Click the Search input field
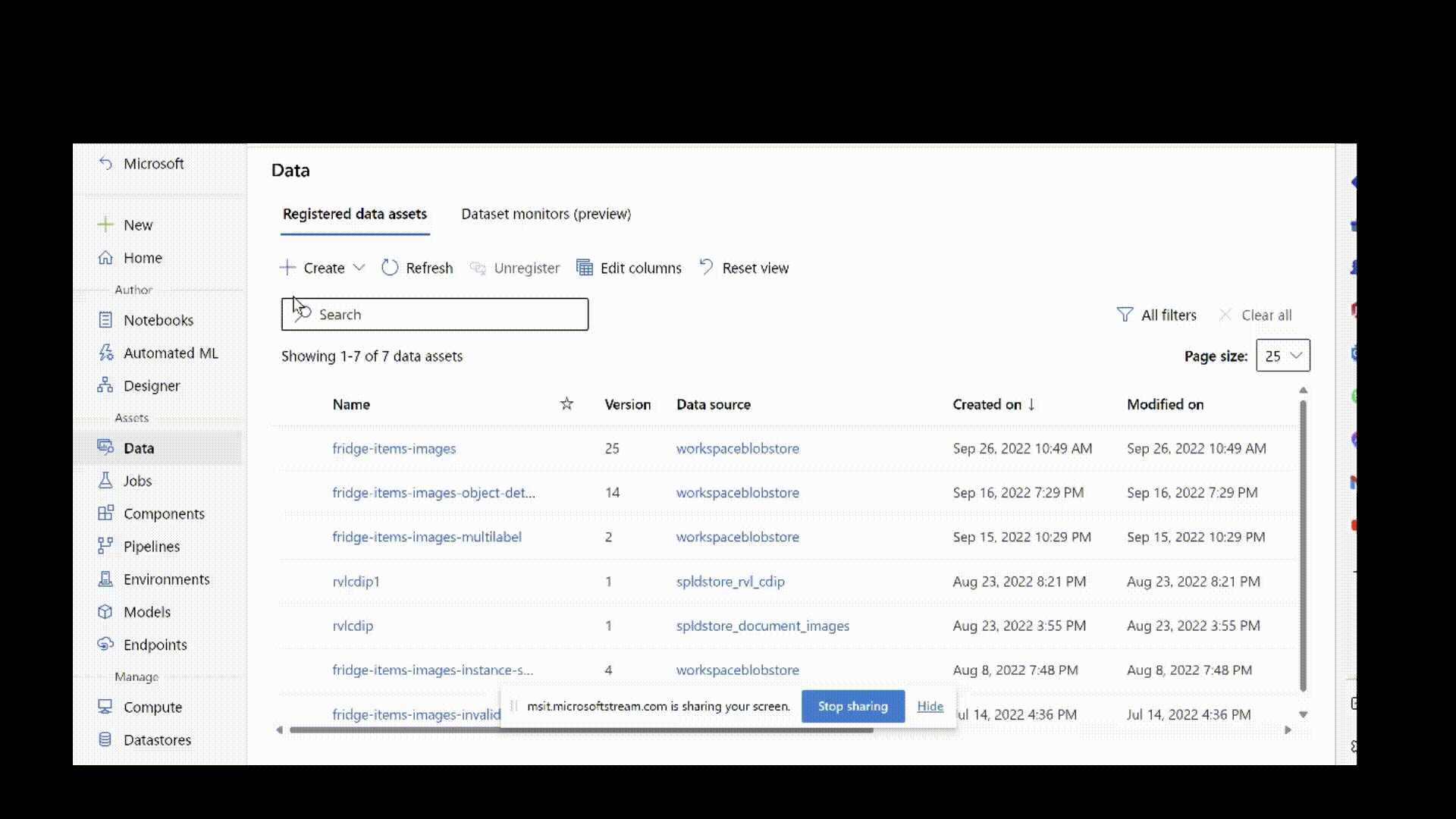The image size is (1456, 819). click(435, 313)
